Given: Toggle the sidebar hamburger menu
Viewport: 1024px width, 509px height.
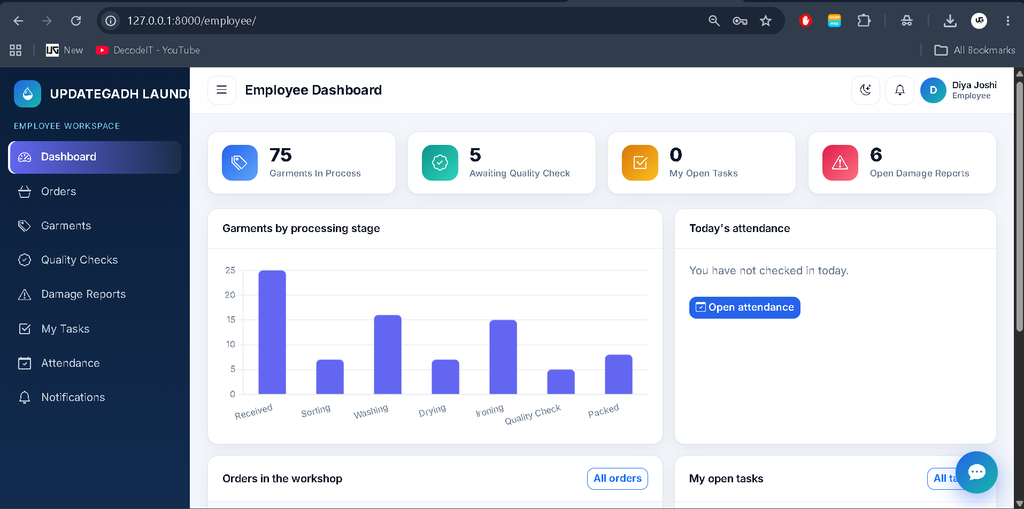Looking at the screenshot, I should point(221,90).
